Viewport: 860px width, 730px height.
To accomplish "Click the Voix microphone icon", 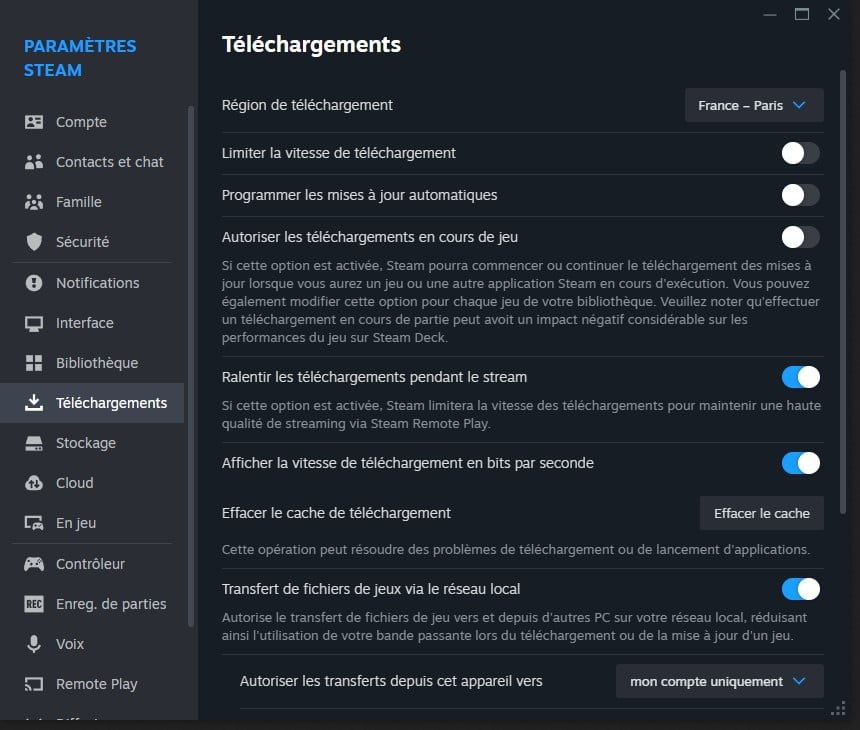I will click(34, 644).
